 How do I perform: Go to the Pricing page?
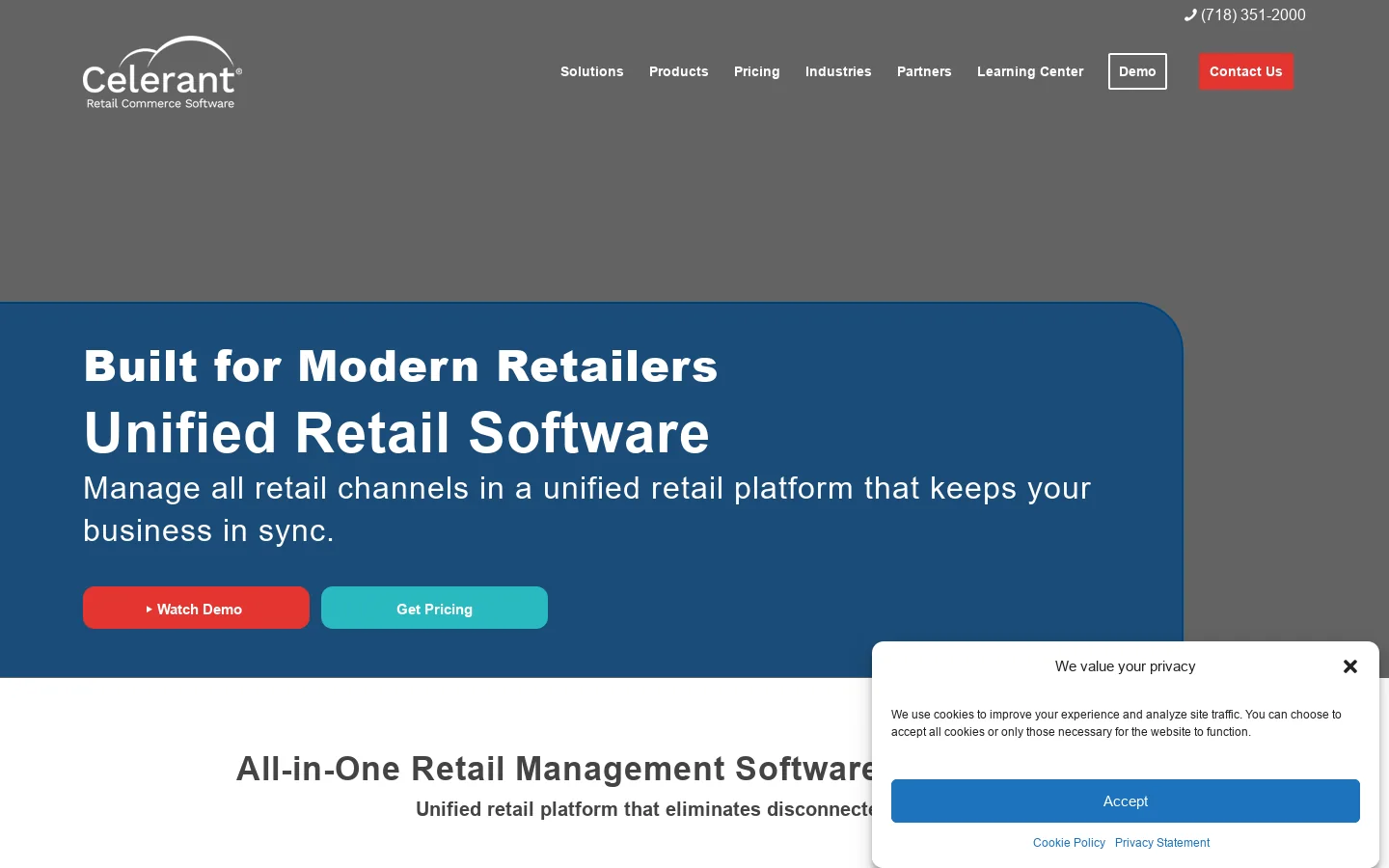pos(757,71)
